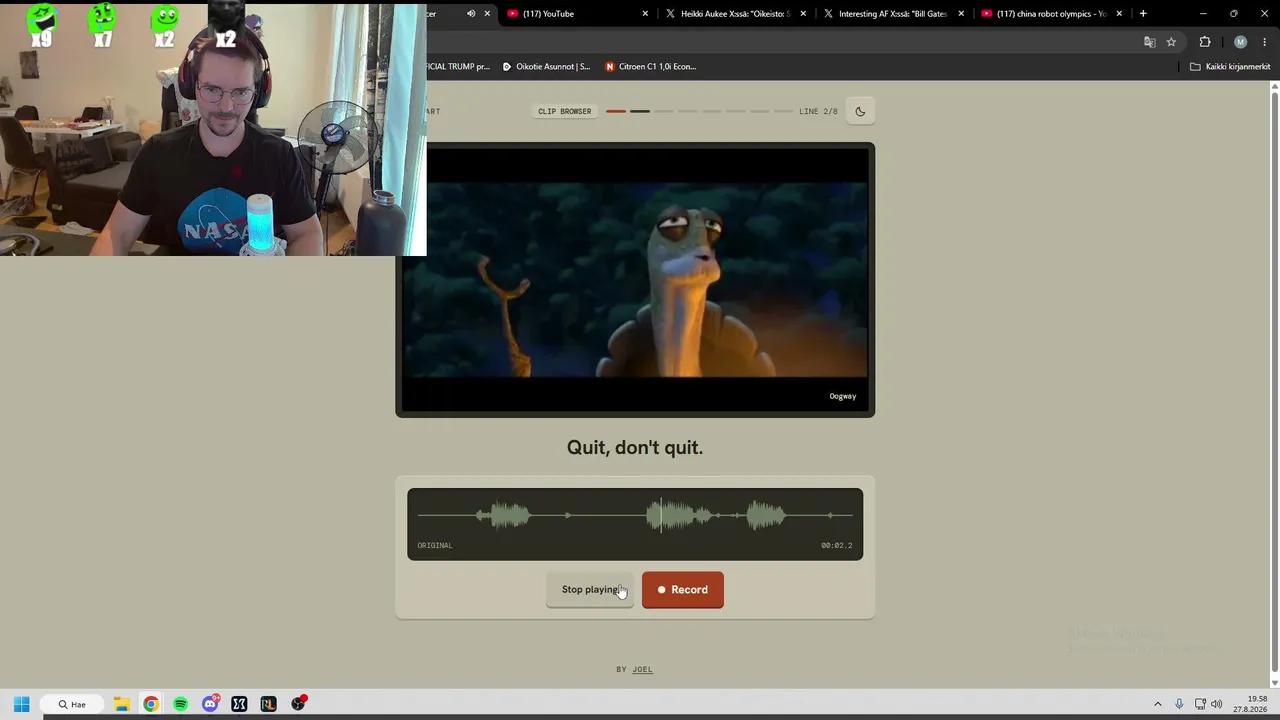Bookmark this page with the star icon
The height and width of the screenshot is (720, 1280).
pos(1171,42)
